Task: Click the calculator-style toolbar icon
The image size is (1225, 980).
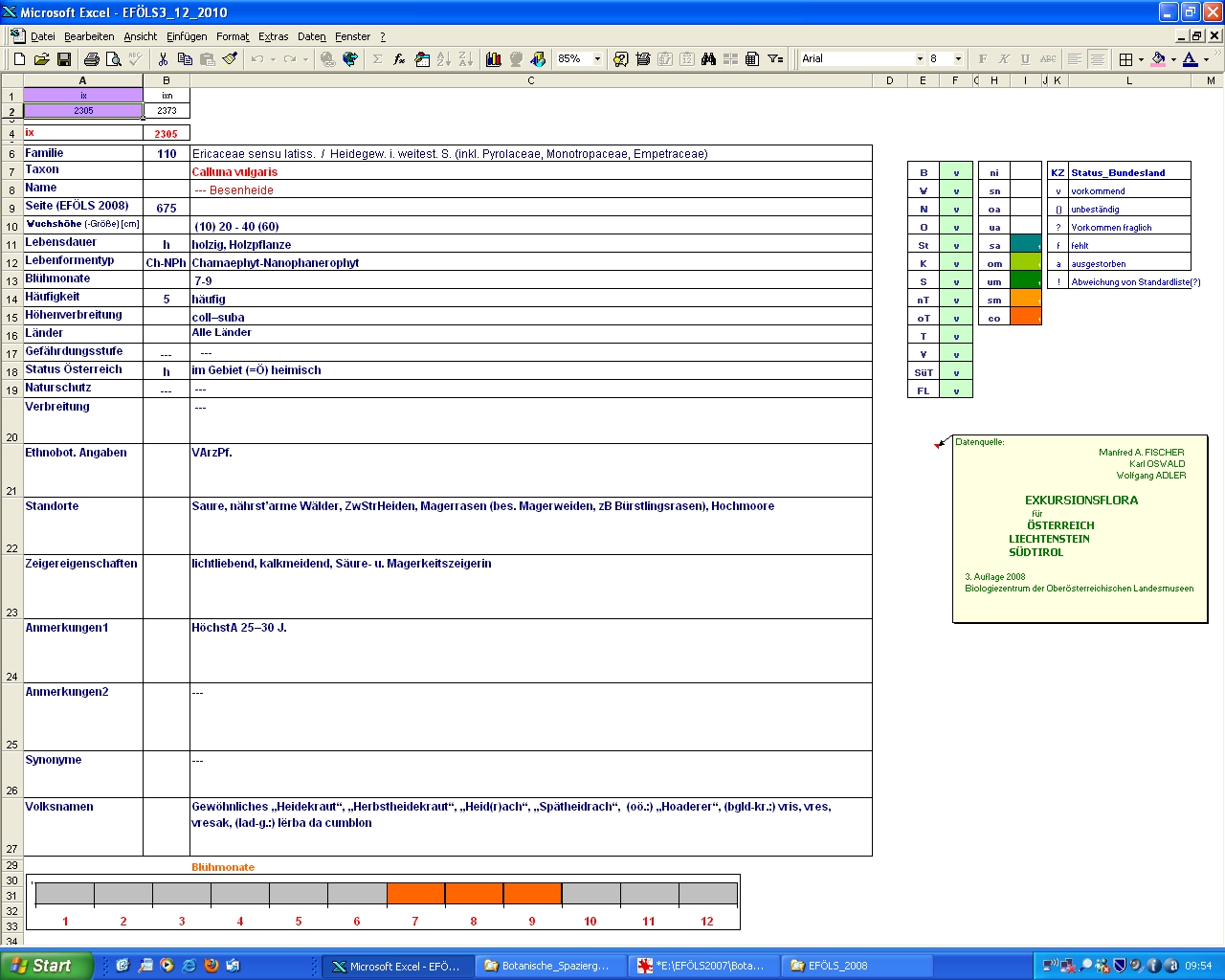Action: click(x=752, y=59)
